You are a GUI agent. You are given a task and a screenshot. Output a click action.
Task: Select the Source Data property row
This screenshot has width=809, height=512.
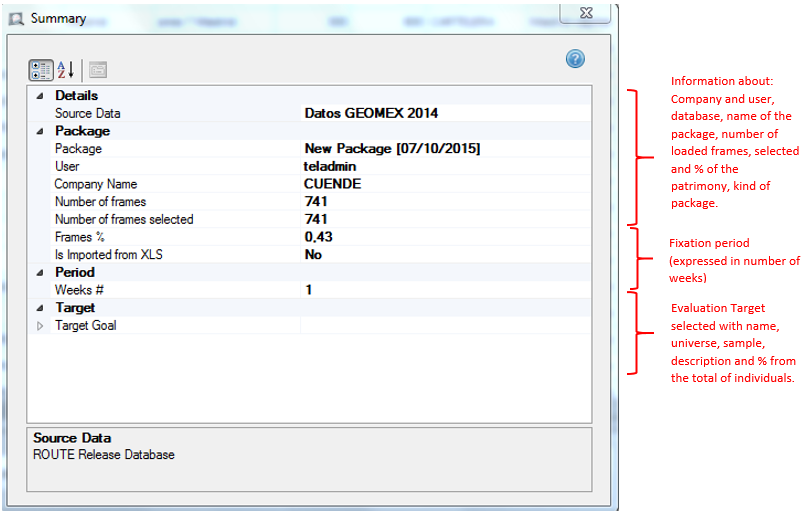[x=88, y=114]
